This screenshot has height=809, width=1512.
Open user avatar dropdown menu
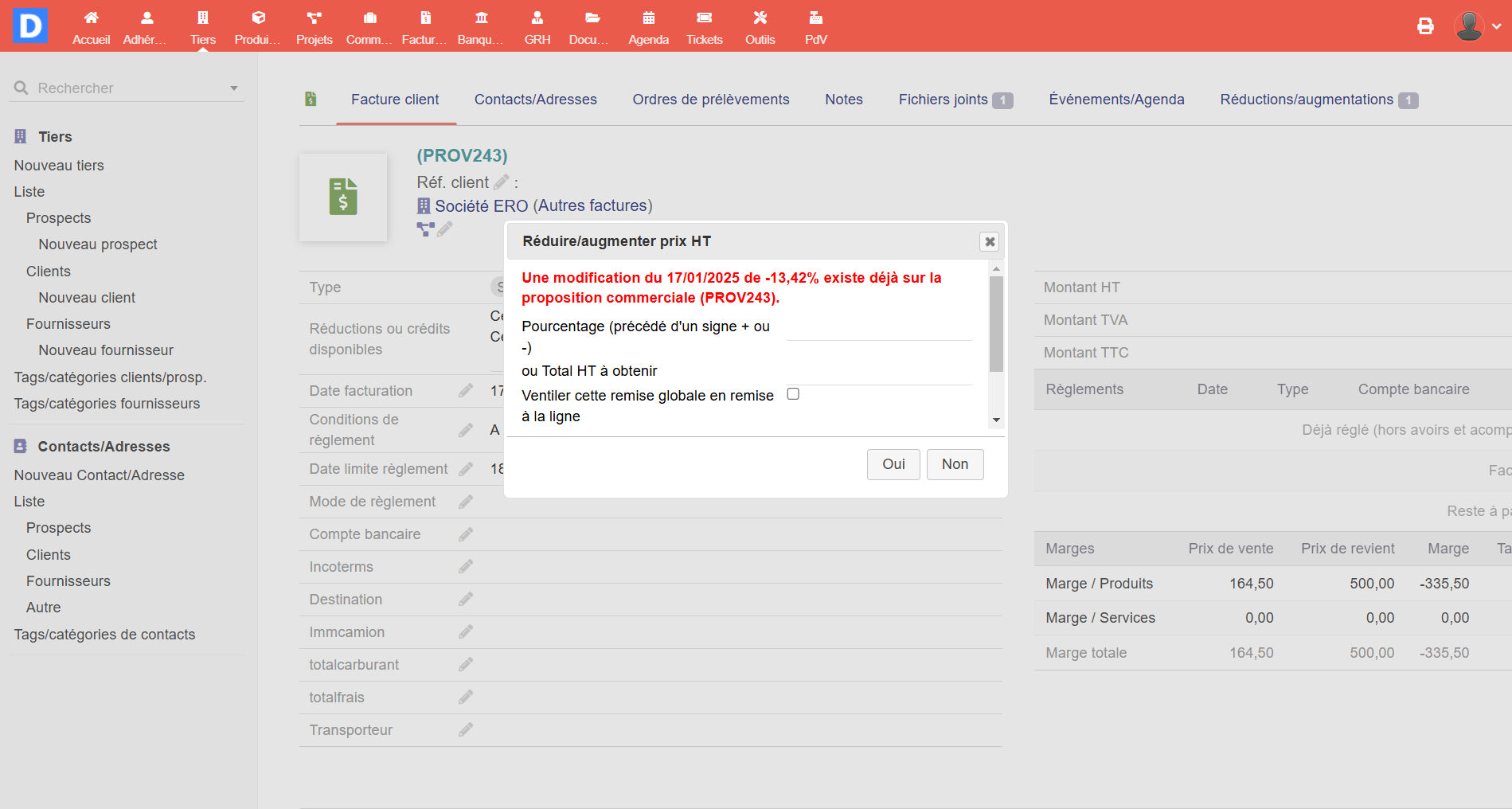[x=1477, y=26]
